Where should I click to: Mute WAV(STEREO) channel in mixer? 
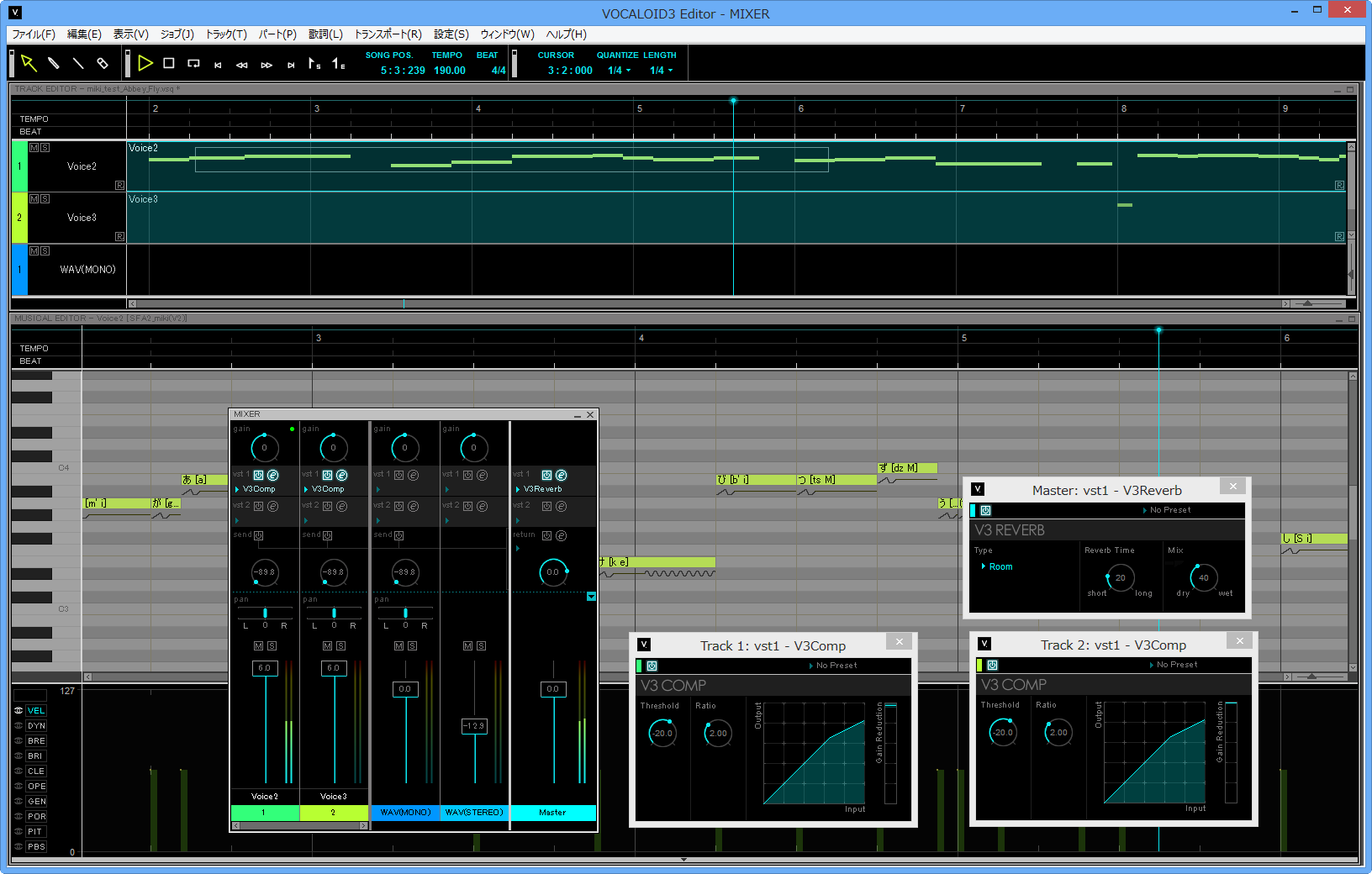467,645
